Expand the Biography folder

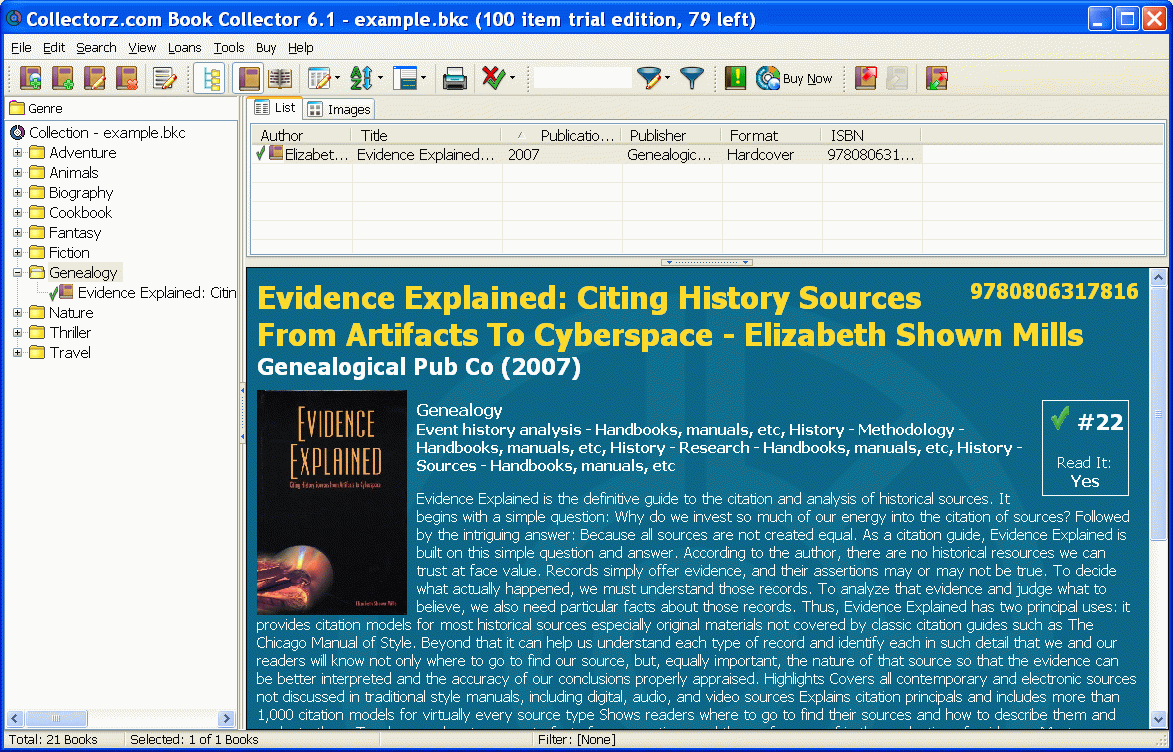coord(17,192)
